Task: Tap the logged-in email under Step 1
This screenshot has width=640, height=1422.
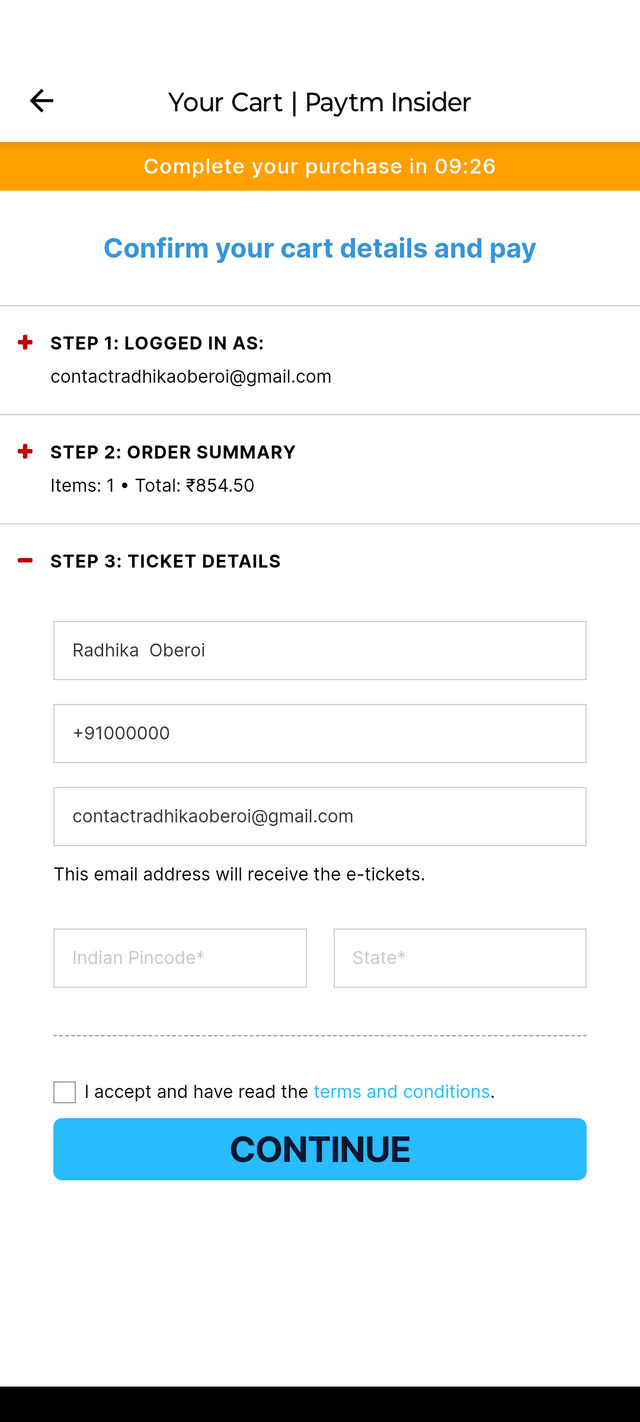Action: point(191,377)
